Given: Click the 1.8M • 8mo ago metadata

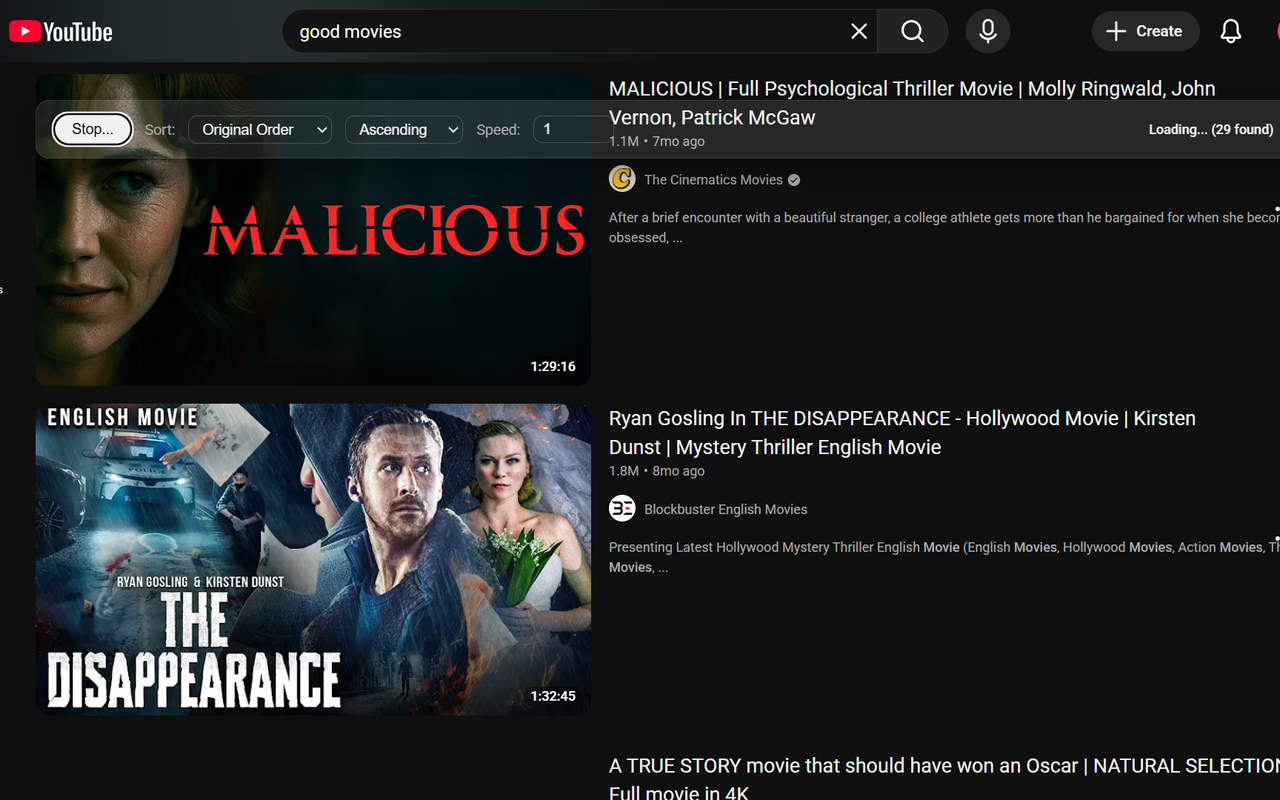Looking at the screenshot, I should (x=657, y=471).
